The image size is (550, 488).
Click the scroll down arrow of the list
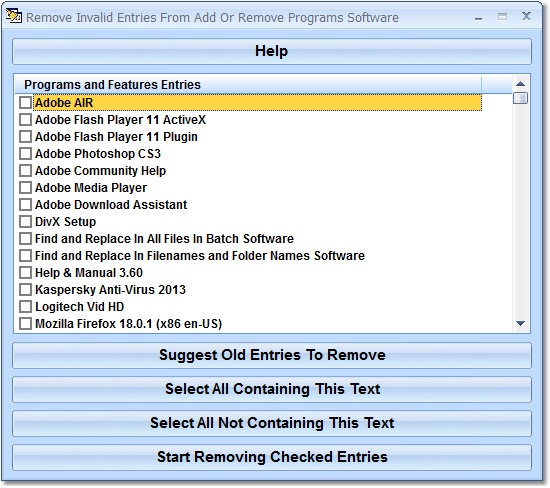coord(521,323)
